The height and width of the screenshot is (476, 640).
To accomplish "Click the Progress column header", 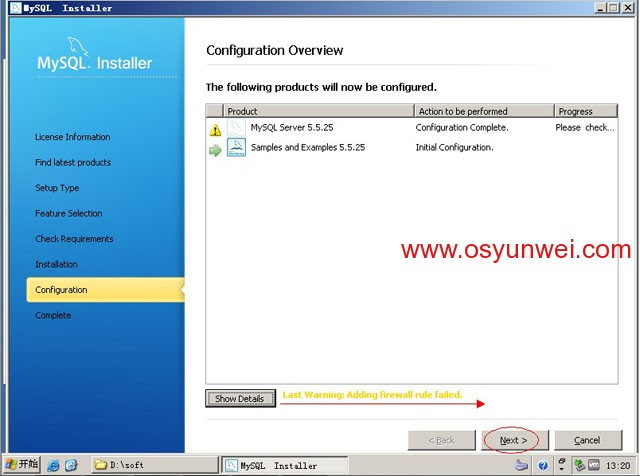I will (x=586, y=111).
